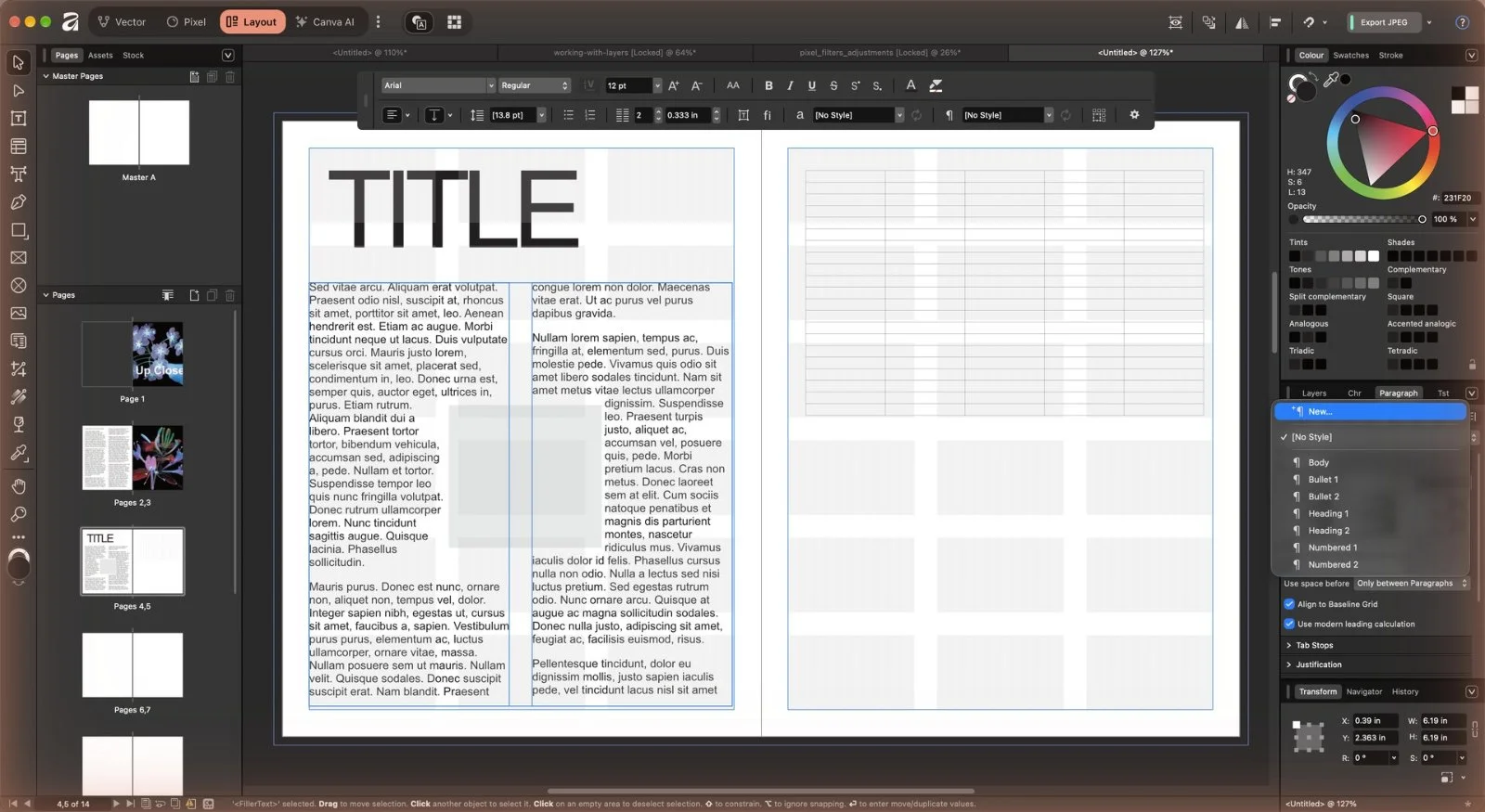This screenshot has height=812, width=1485.
Task: Toggle Underline text formatting
Action: click(812, 85)
